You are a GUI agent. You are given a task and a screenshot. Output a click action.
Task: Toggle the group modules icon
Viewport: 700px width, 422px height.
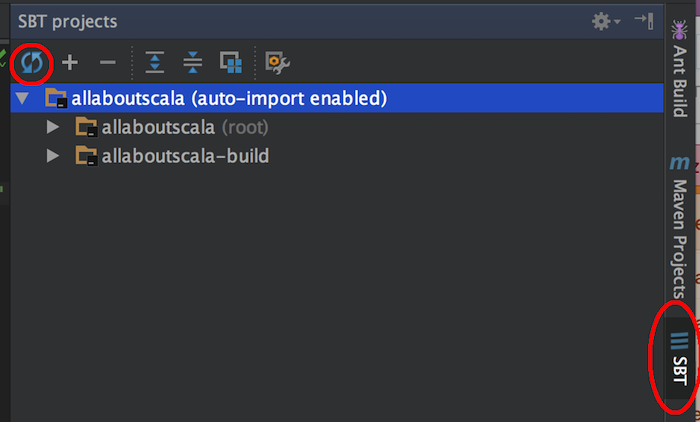(231, 62)
